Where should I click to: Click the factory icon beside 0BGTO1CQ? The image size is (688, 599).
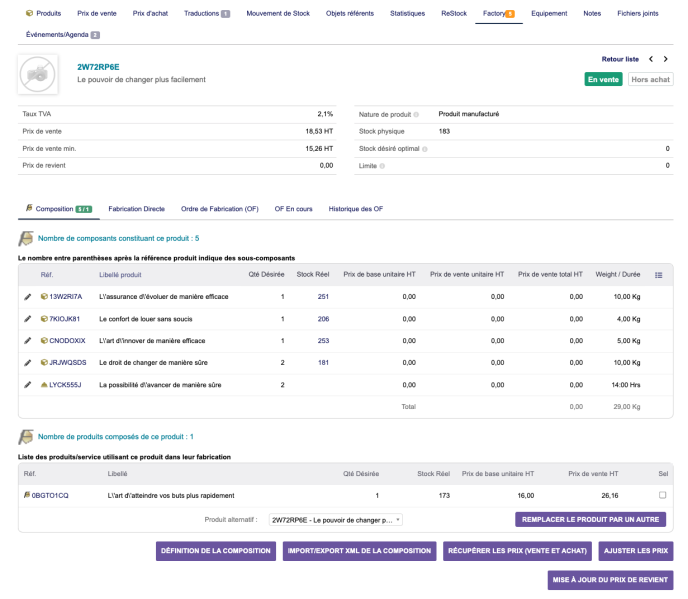27,495
